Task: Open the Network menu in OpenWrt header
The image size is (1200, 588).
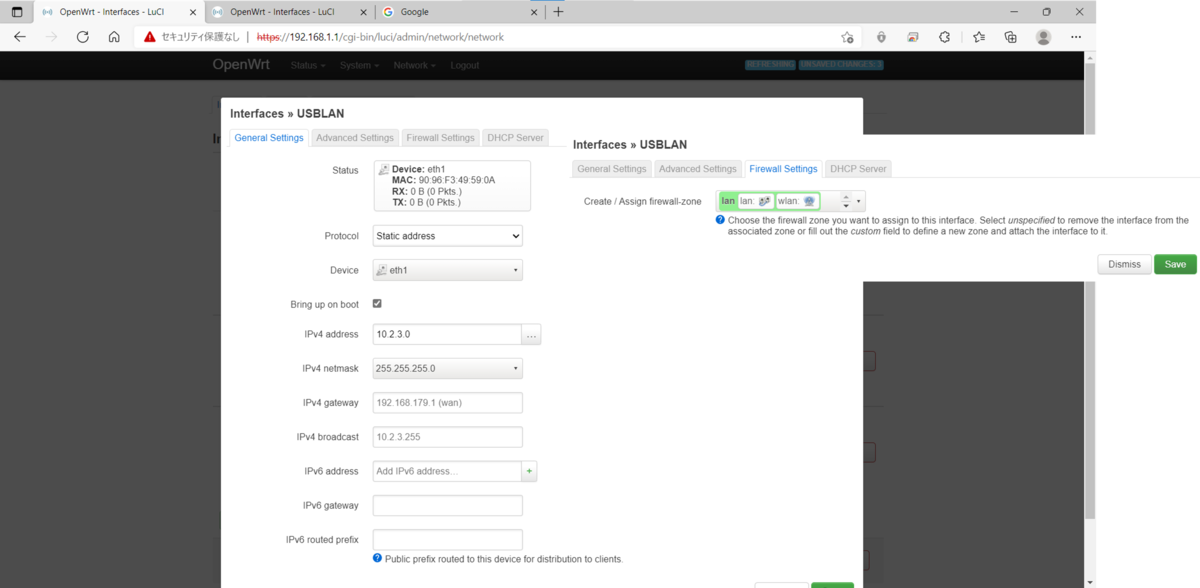Action: [x=415, y=65]
